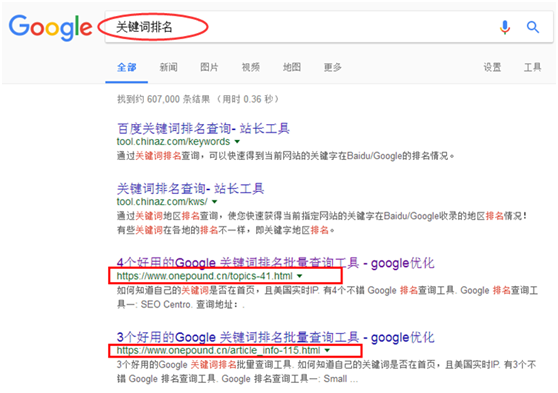Expand dropdown arrow beside topics-41.html URL
This screenshot has width=558, height=393.
click(x=300, y=276)
